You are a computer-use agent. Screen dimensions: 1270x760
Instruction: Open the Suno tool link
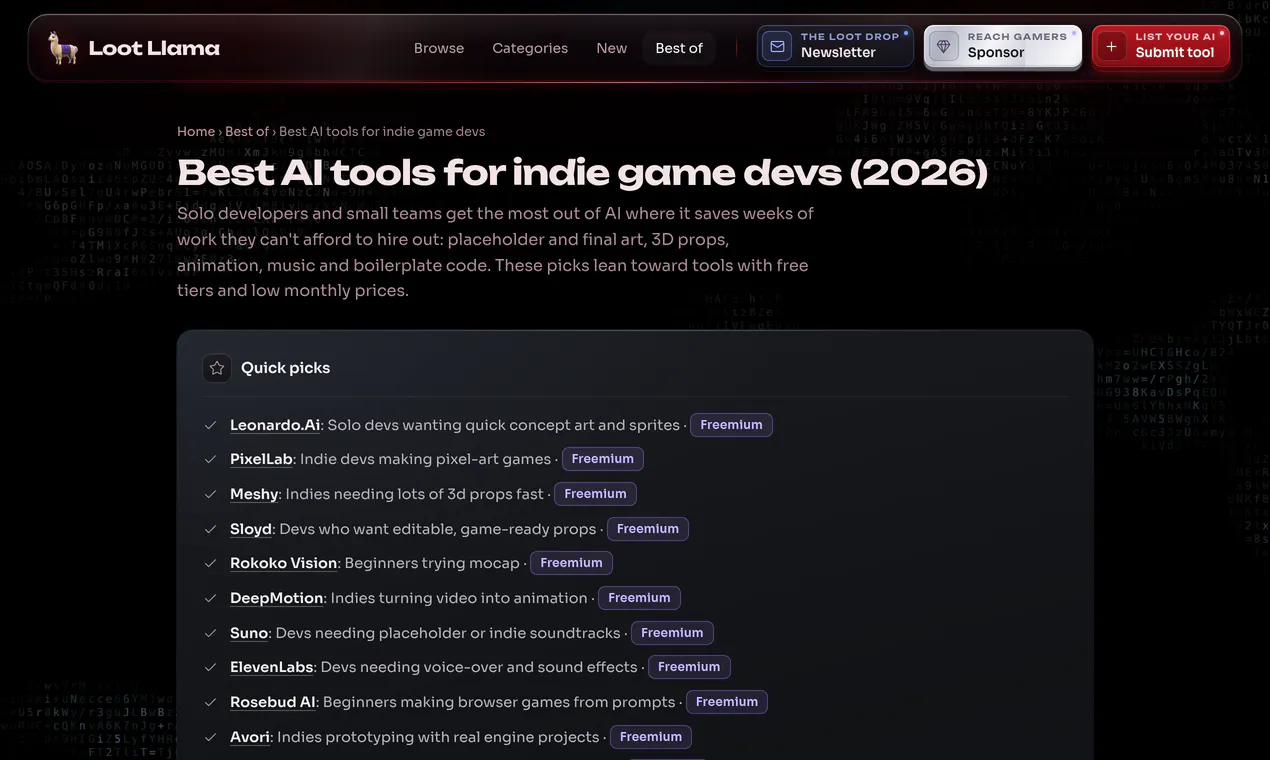[249, 633]
